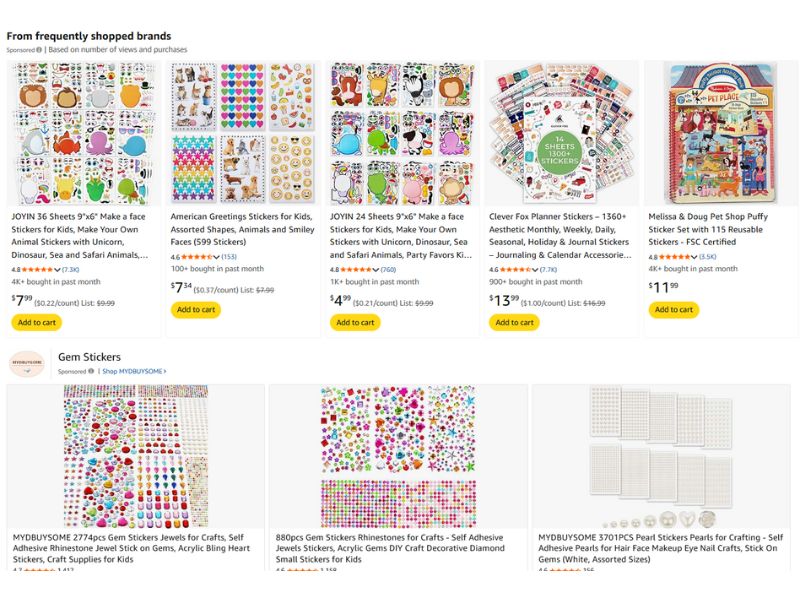Expand rating dropdown for American Greetings Stickers

pos(216,257)
